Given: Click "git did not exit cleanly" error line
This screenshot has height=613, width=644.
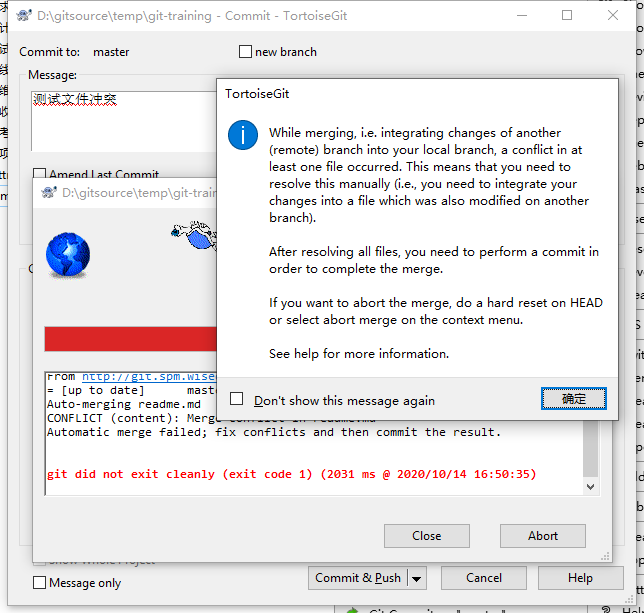Looking at the screenshot, I should (x=292, y=474).
